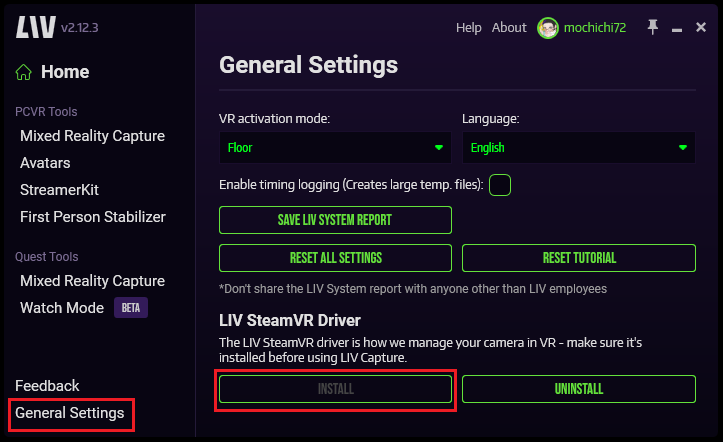Uninstall the LIV SteamVR driver
The height and width of the screenshot is (442, 723).
(578, 389)
